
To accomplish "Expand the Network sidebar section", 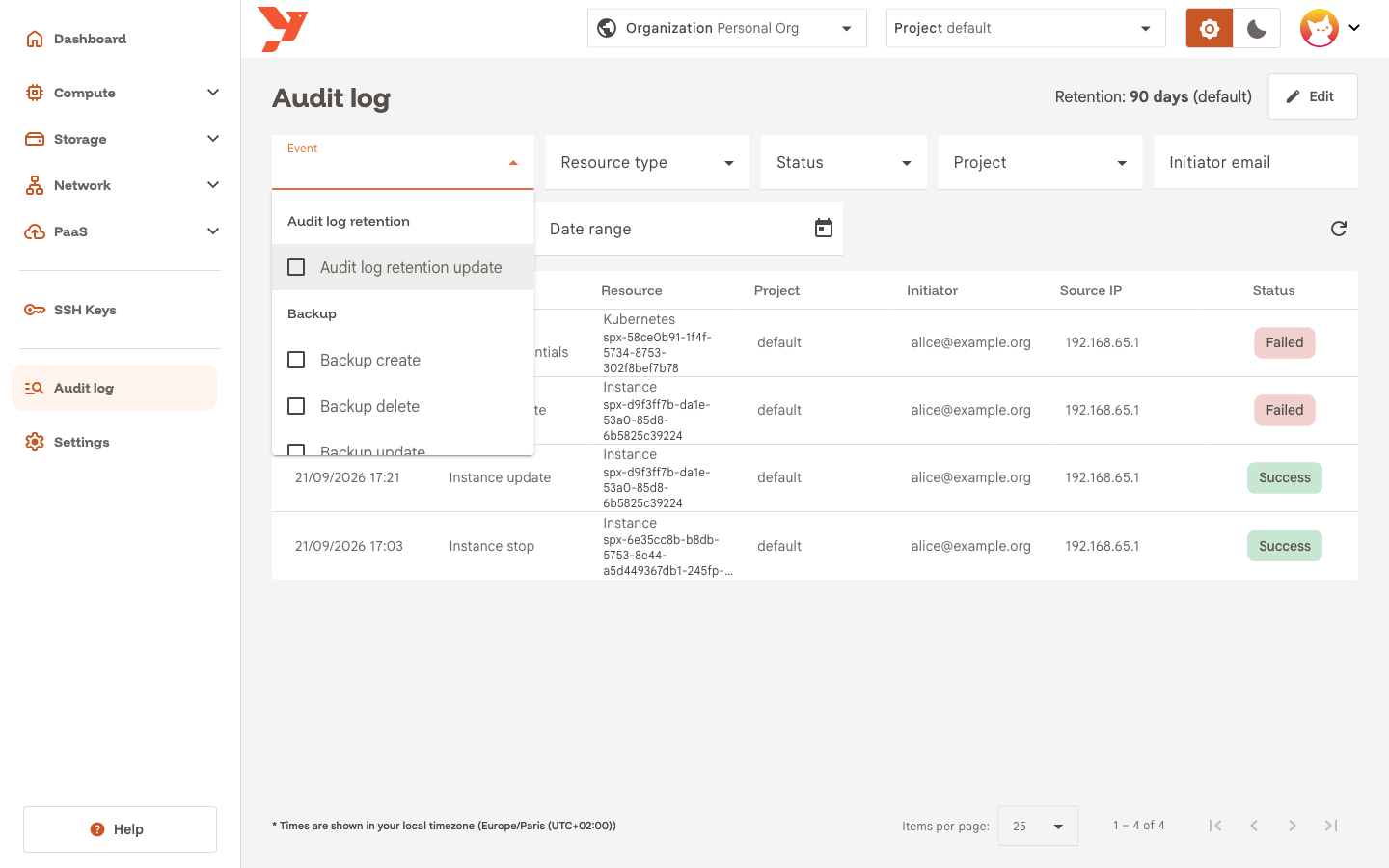I will click(120, 185).
